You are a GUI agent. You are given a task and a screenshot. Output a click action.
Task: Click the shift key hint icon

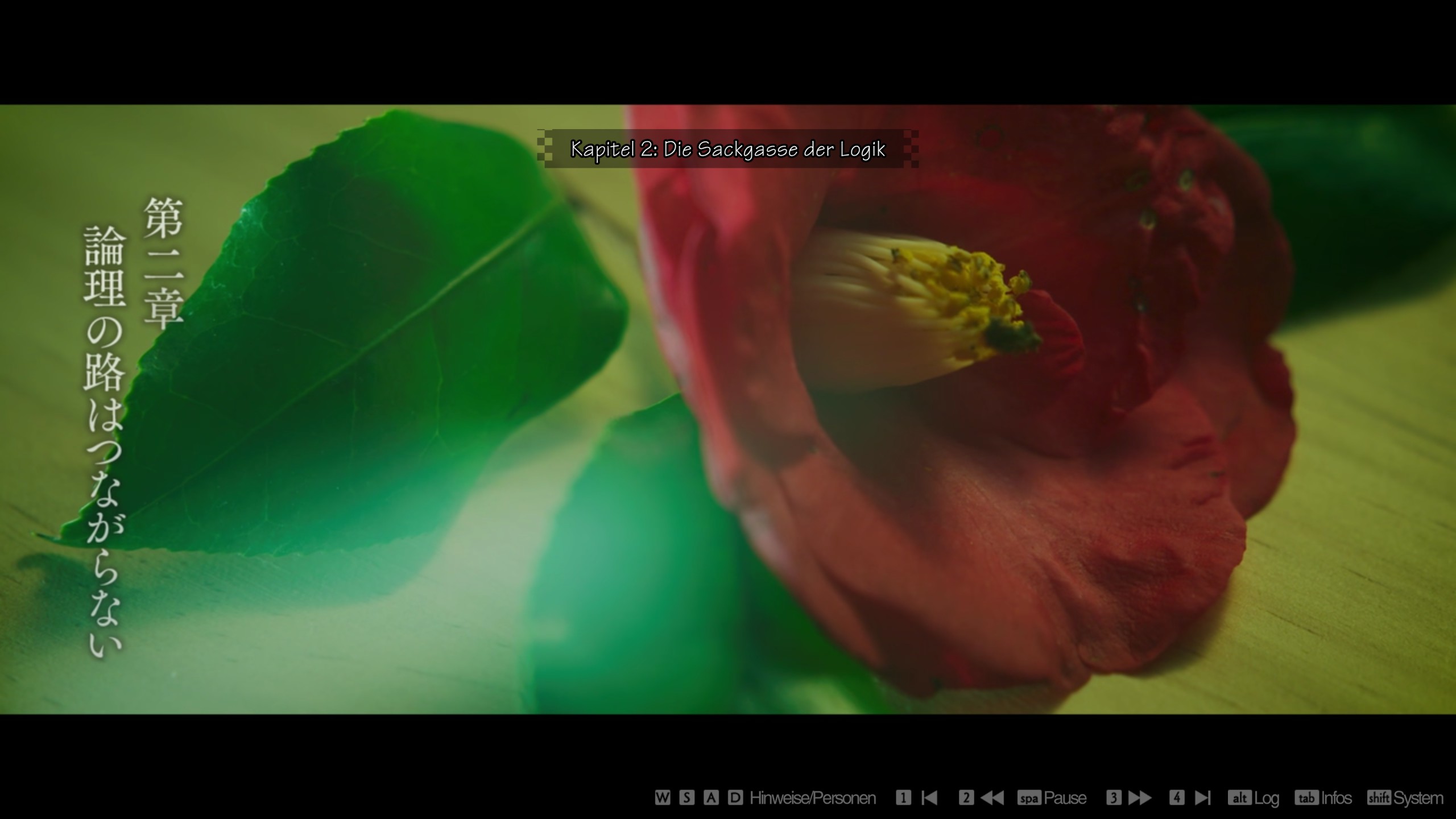pos(1379,798)
